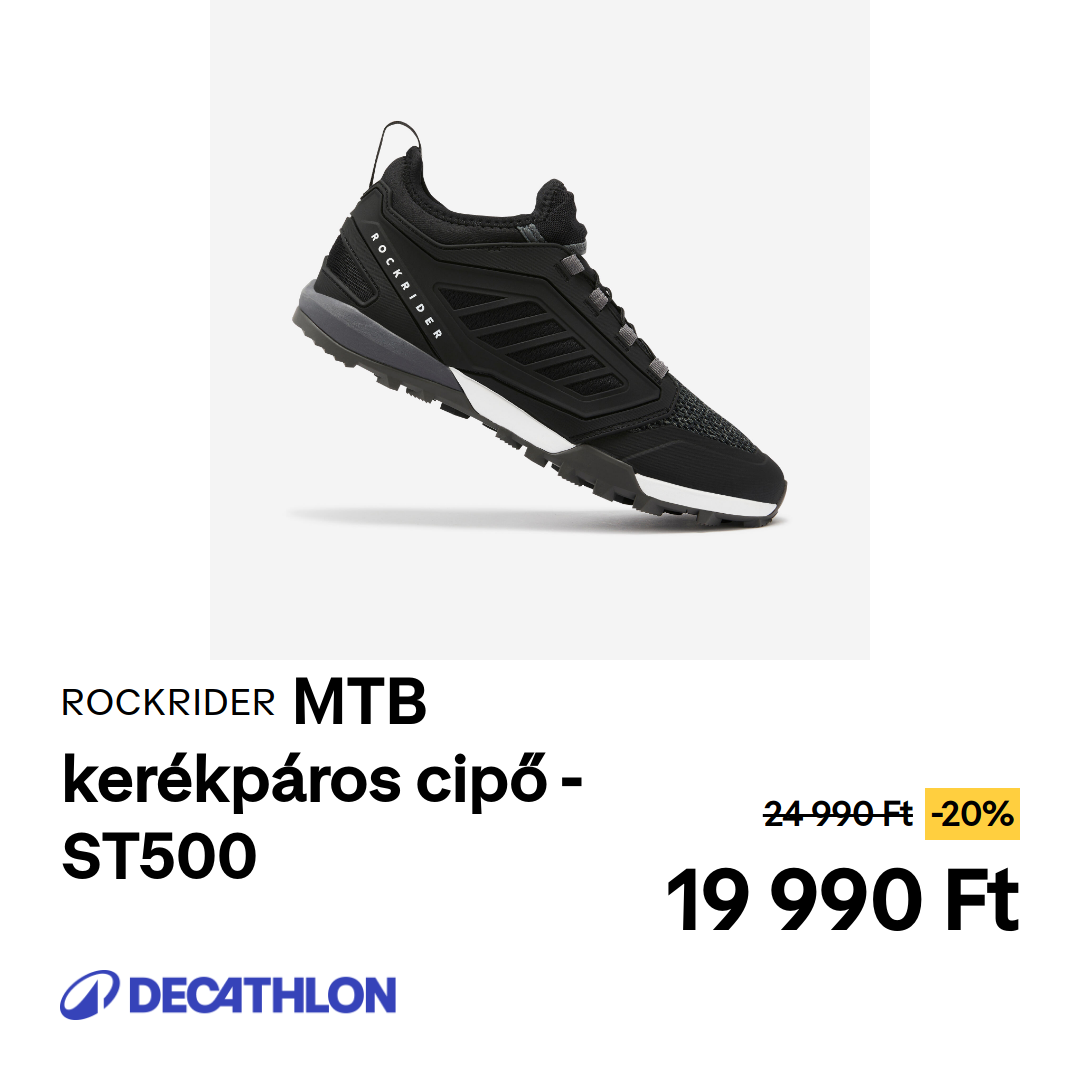Image resolution: width=1080 pixels, height=1080 pixels.
Task: Click the ROCKRIDER print on the shoe heel
Action: click(406, 286)
